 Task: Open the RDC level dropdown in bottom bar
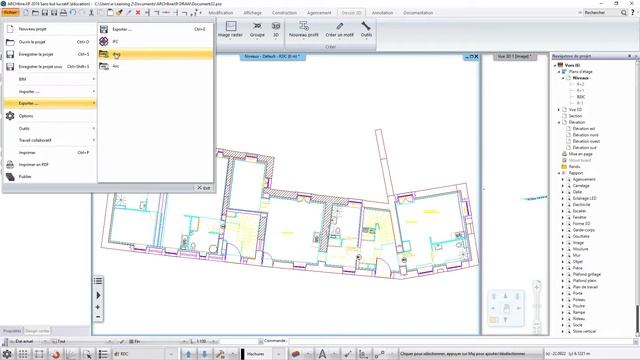171,354
